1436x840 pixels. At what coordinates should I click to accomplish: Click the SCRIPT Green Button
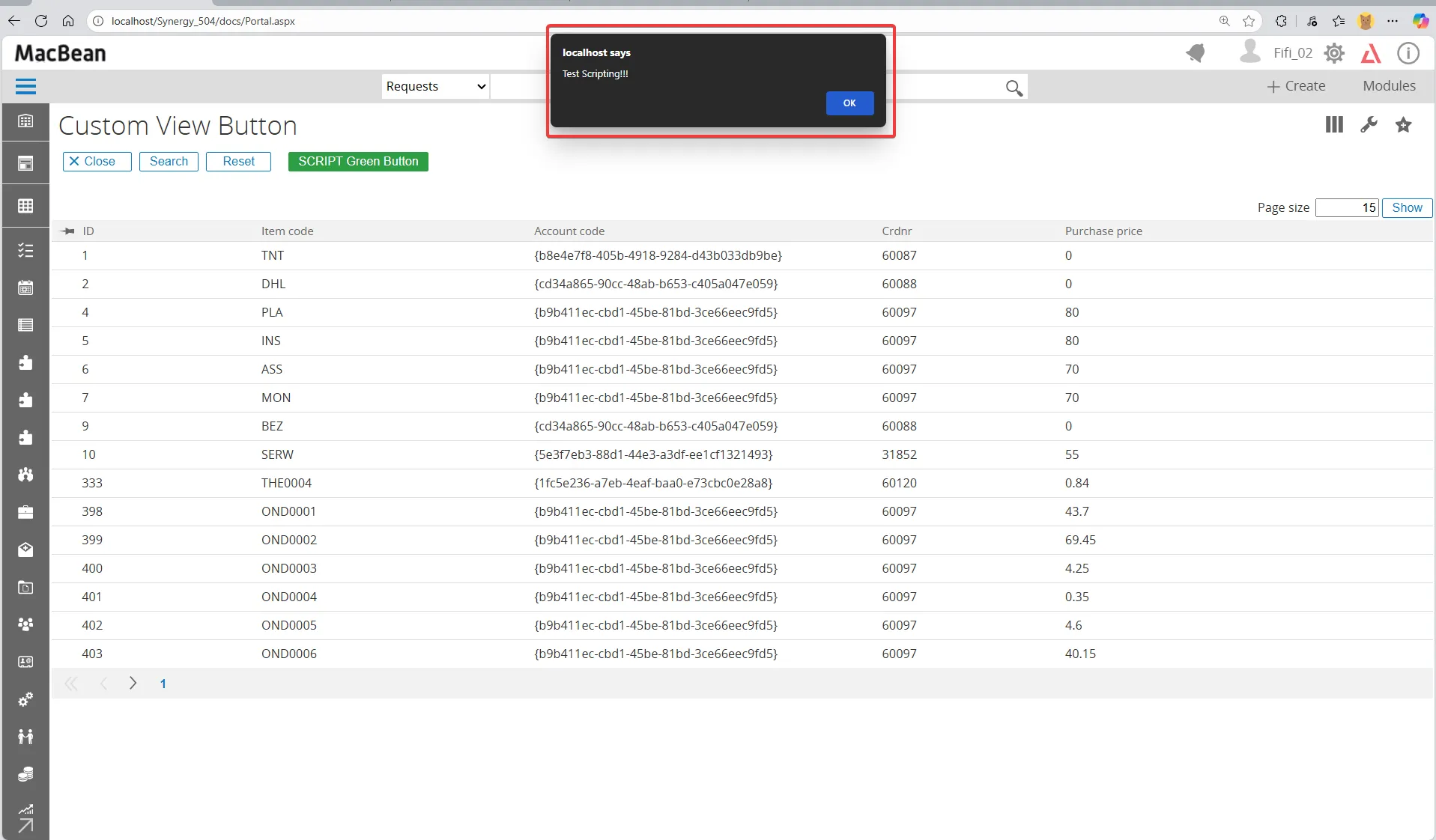(358, 162)
